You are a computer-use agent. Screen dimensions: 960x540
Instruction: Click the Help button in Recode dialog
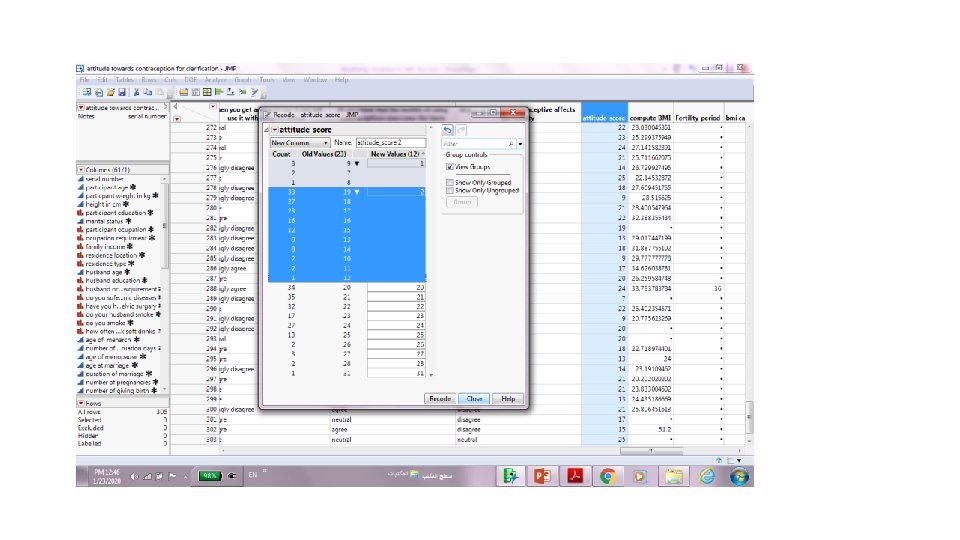(508, 399)
